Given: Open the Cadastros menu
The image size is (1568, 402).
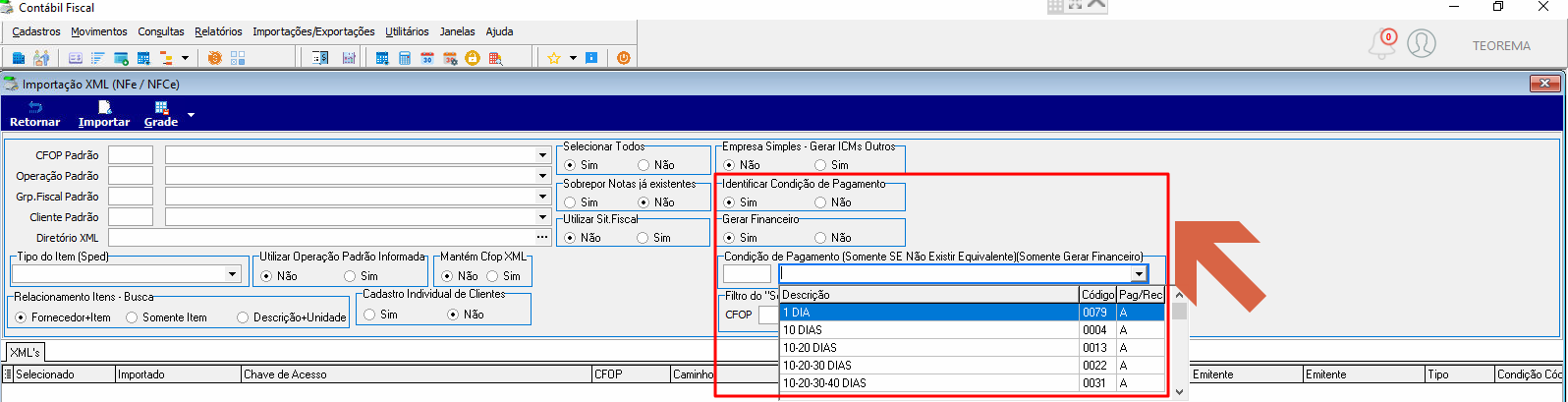Looking at the screenshot, I should 36,31.
